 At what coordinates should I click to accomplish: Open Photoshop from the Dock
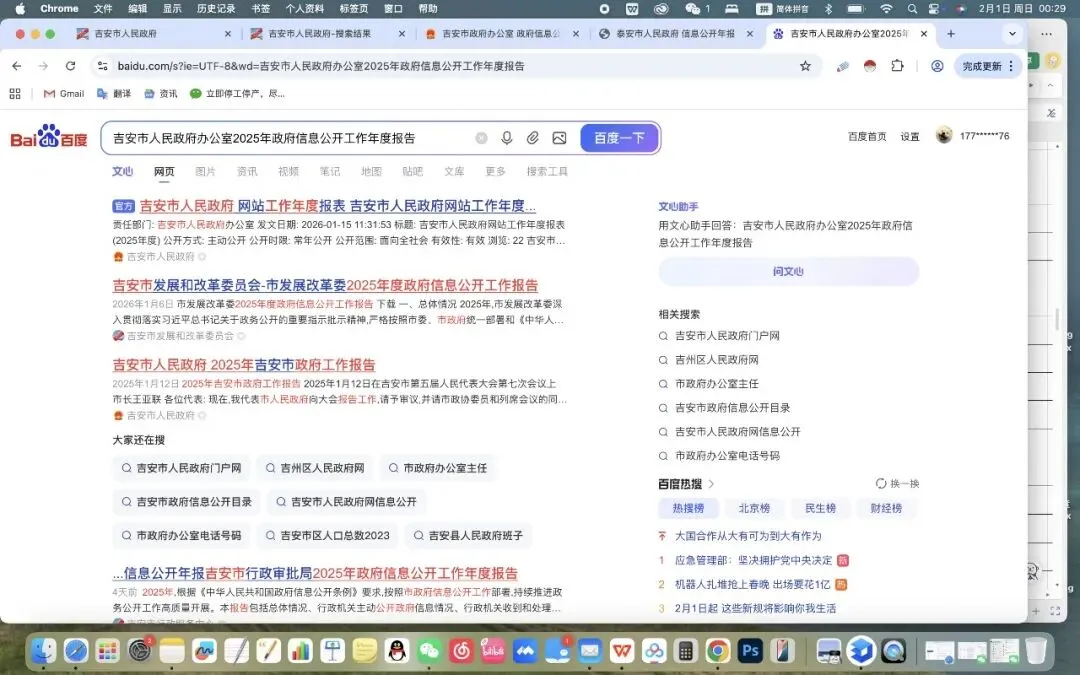click(750, 650)
